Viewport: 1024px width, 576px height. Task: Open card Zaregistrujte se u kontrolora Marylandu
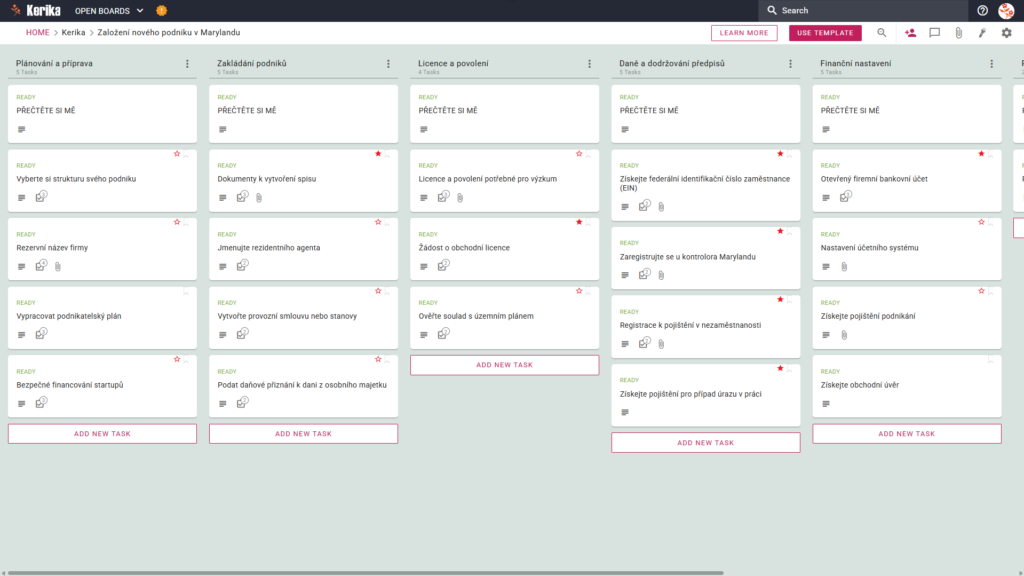coord(706,258)
